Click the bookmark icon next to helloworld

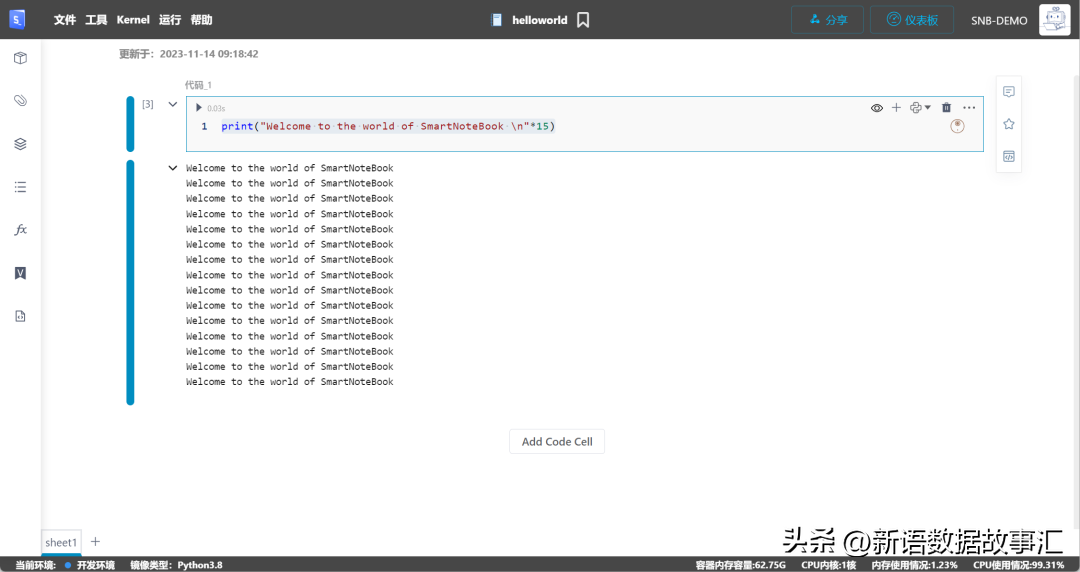(583, 20)
